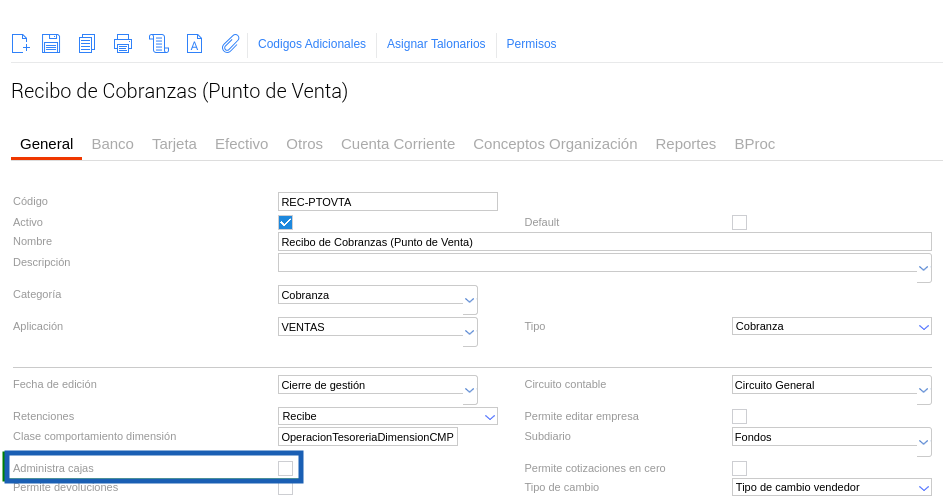The height and width of the screenshot is (502, 943).
Task: Enable Permite editar empresa checkbox
Action: tap(739, 416)
